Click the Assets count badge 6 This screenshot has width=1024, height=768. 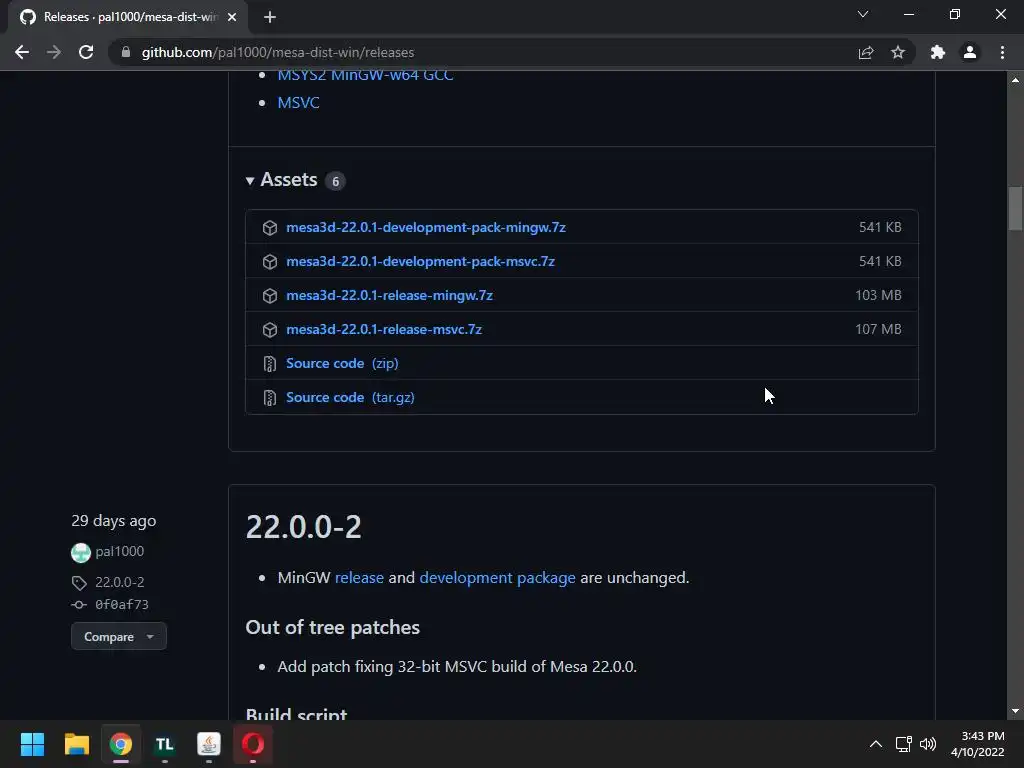coord(335,181)
